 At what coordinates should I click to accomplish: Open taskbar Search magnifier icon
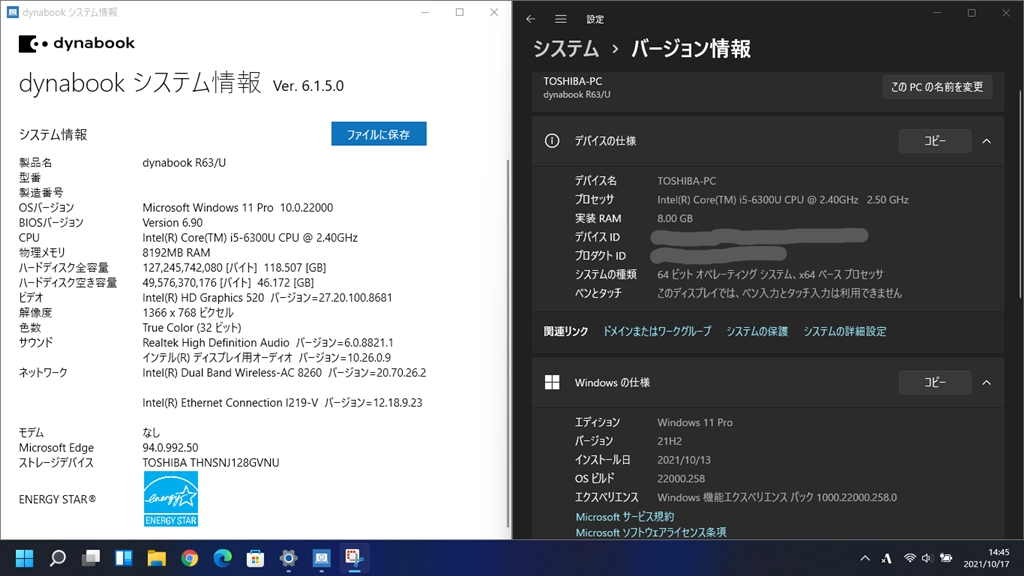click(57, 558)
